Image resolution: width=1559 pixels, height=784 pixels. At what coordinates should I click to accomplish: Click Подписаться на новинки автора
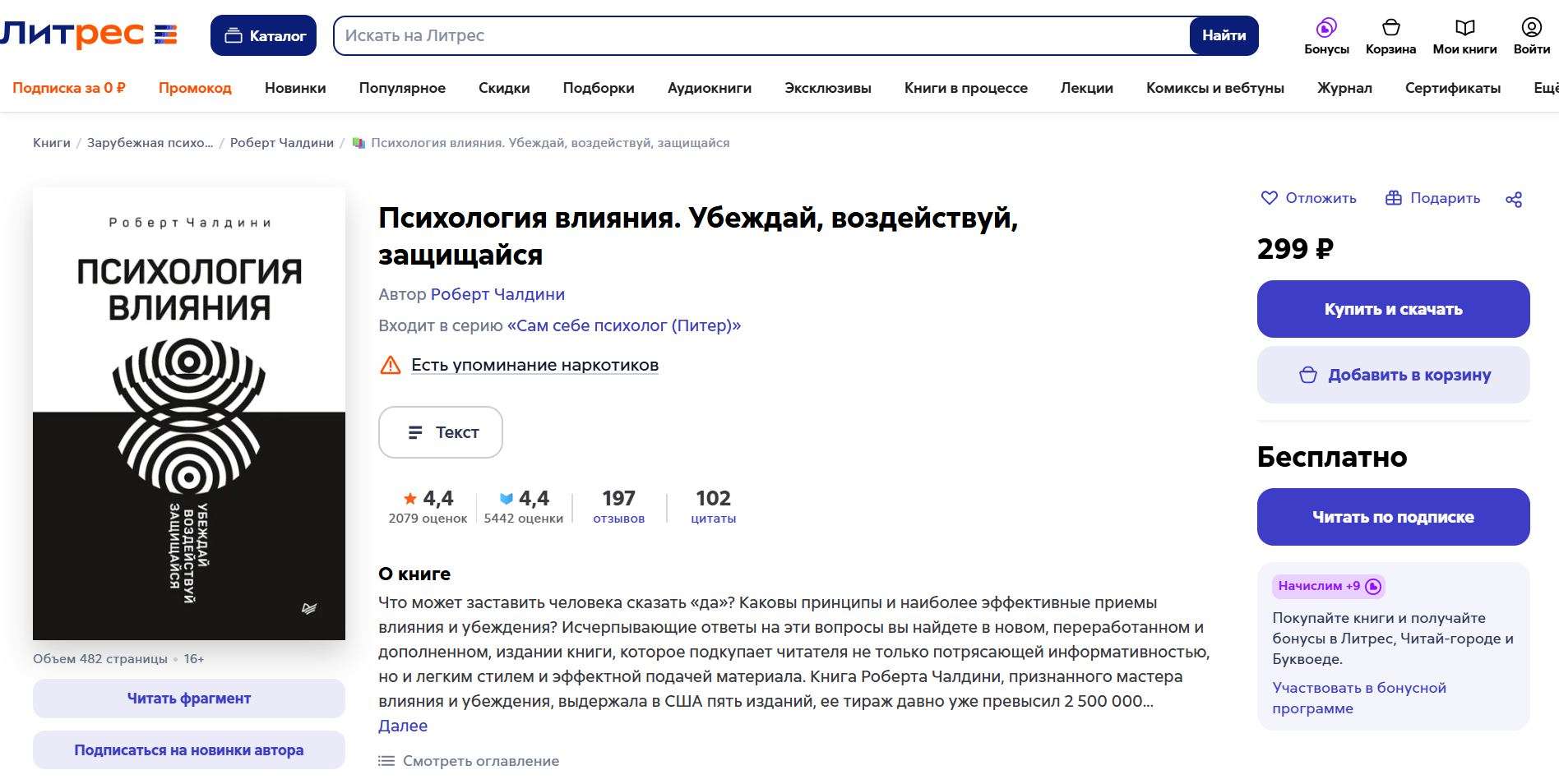[189, 750]
